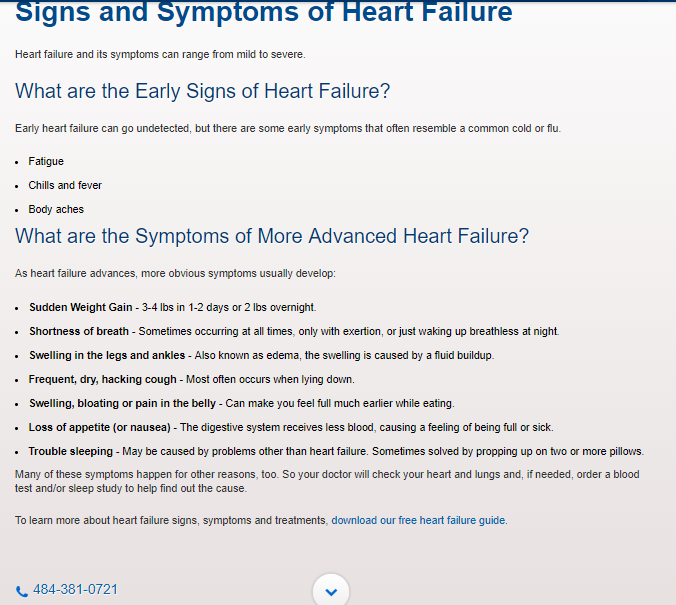Click Swelling, bloating or pain in the belly

(x=122, y=404)
